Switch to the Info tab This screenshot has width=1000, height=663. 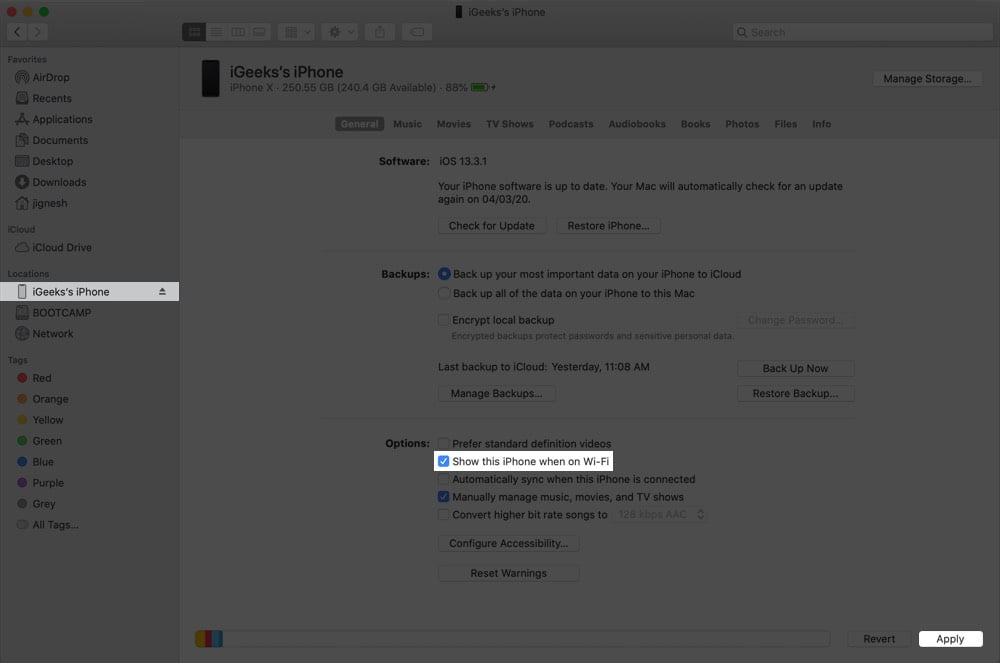point(821,124)
